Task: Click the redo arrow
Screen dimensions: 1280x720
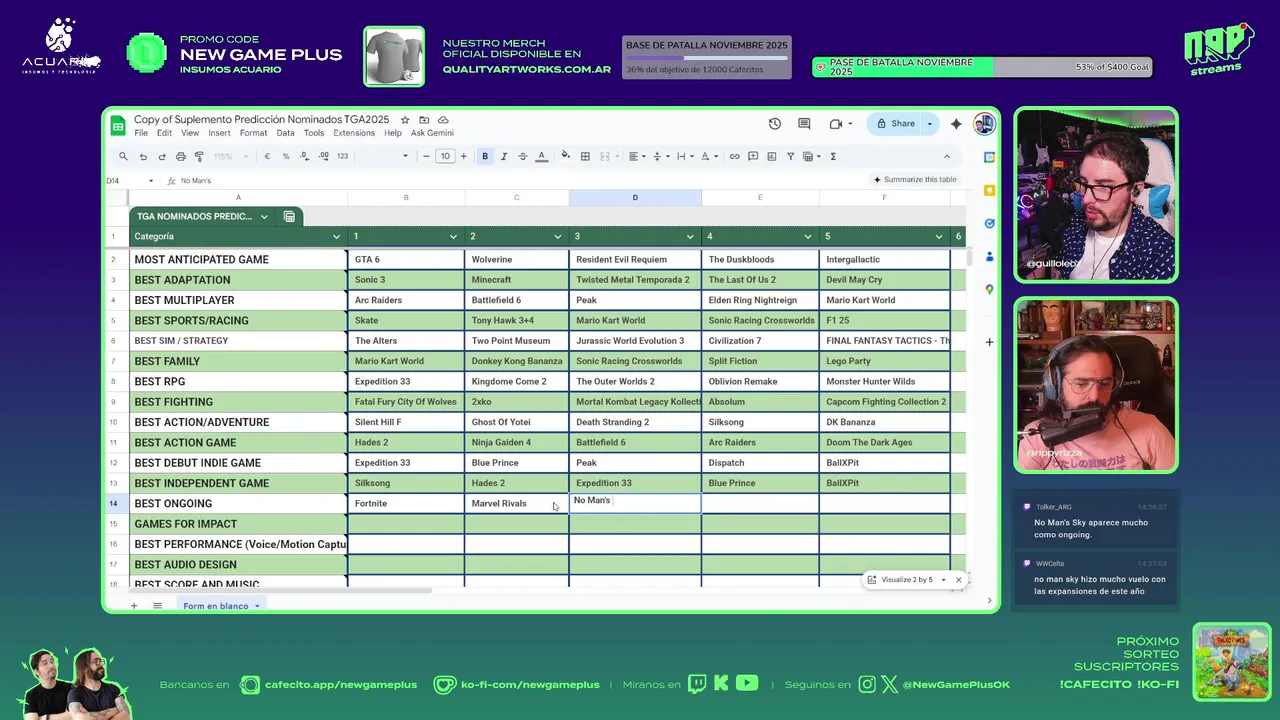Action: click(161, 156)
